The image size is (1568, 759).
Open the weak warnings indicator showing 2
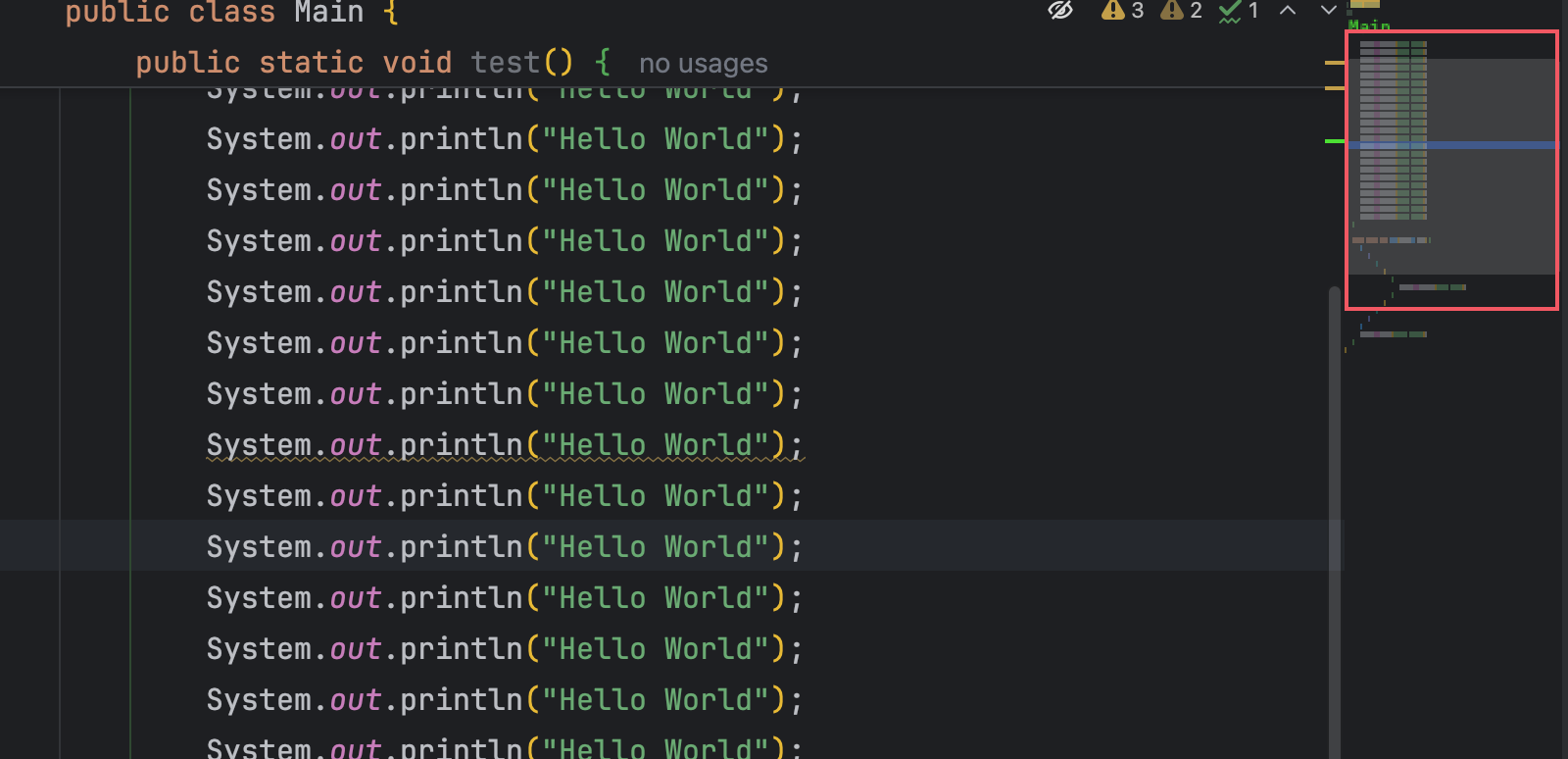click(x=1181, y=11)
